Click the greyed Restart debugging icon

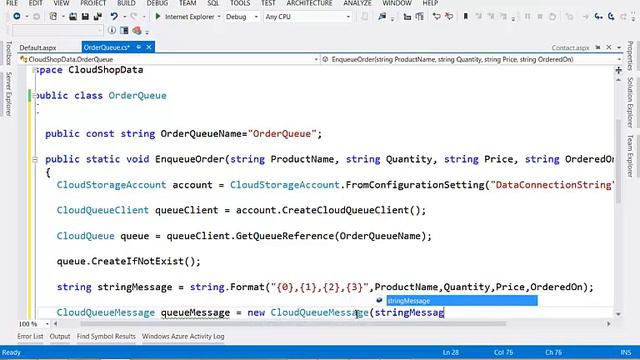click(552, 16)
